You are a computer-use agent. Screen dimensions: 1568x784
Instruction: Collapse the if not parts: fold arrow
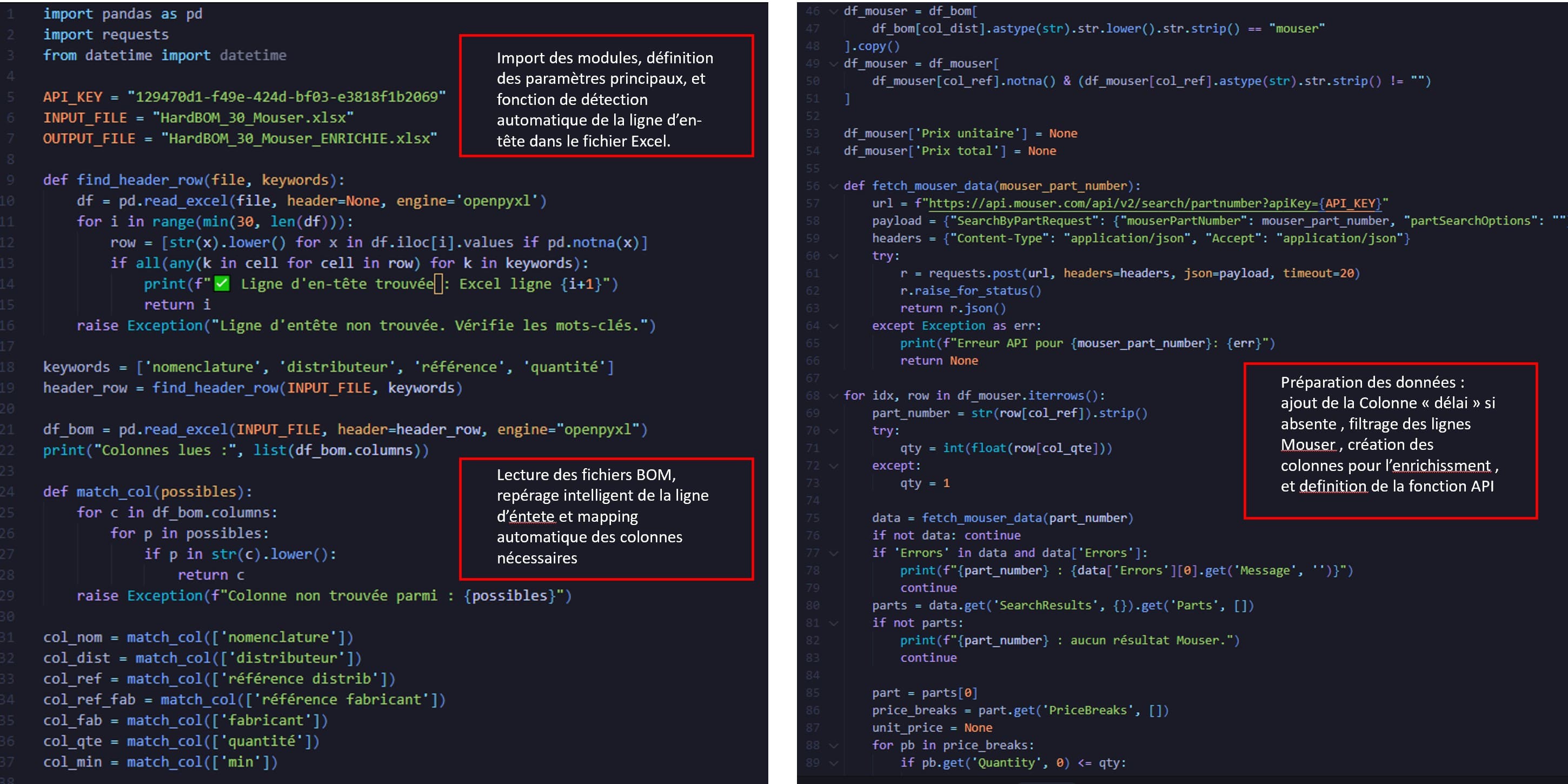point(834,623)
